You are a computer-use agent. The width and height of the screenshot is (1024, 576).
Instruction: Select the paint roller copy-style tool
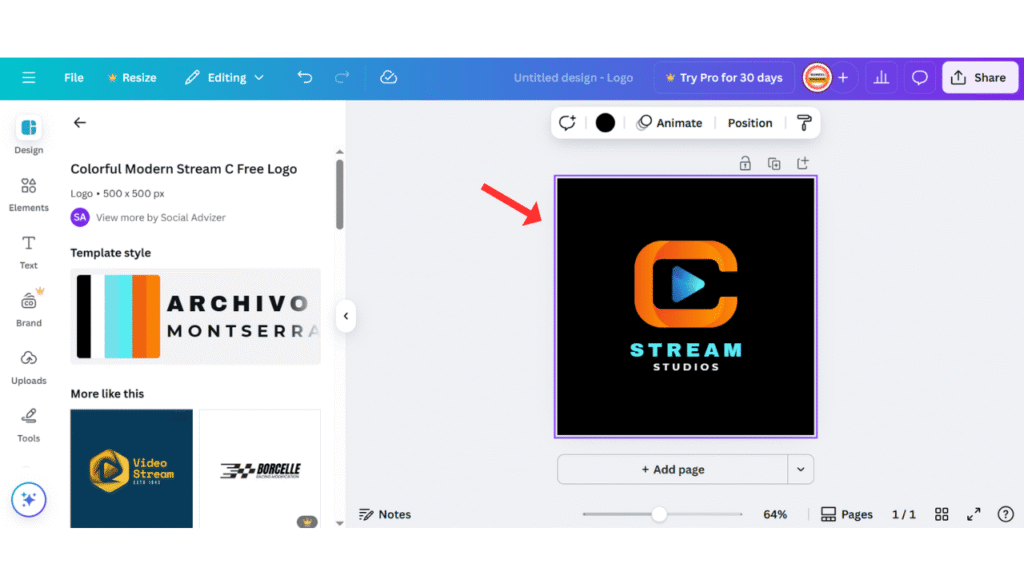click(x=804, y=122)
